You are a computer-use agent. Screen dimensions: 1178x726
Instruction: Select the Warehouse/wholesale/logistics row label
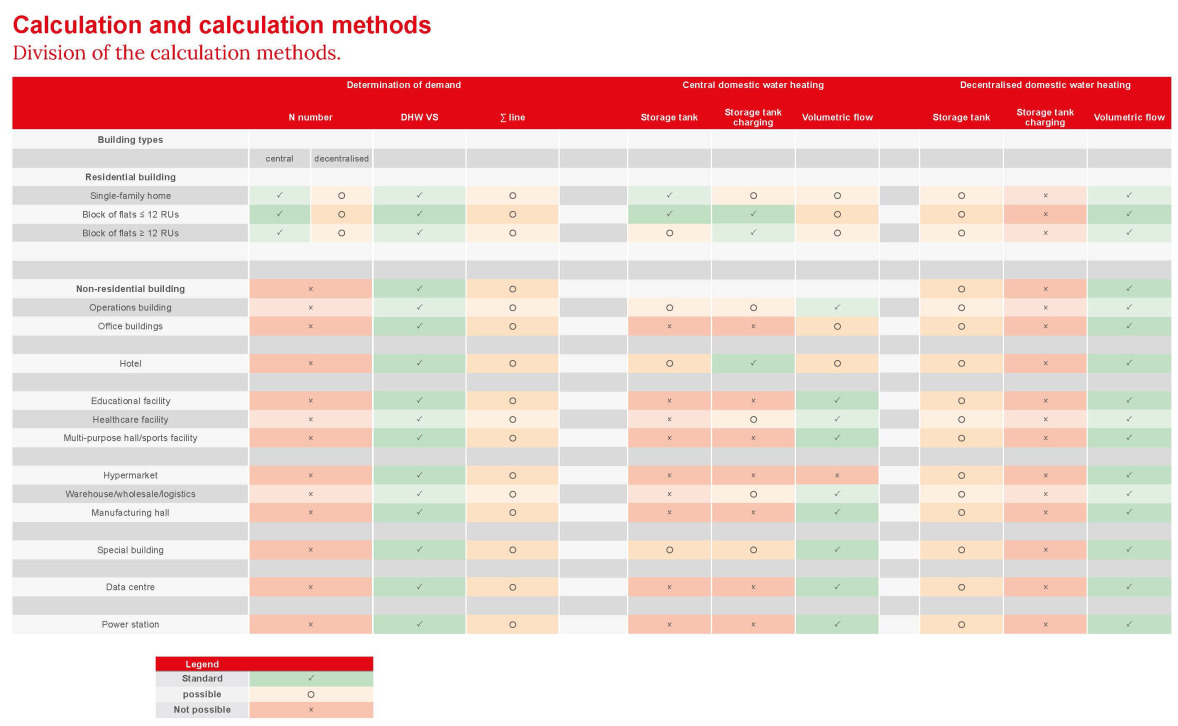pyautogui.click(x=130, y=494)
